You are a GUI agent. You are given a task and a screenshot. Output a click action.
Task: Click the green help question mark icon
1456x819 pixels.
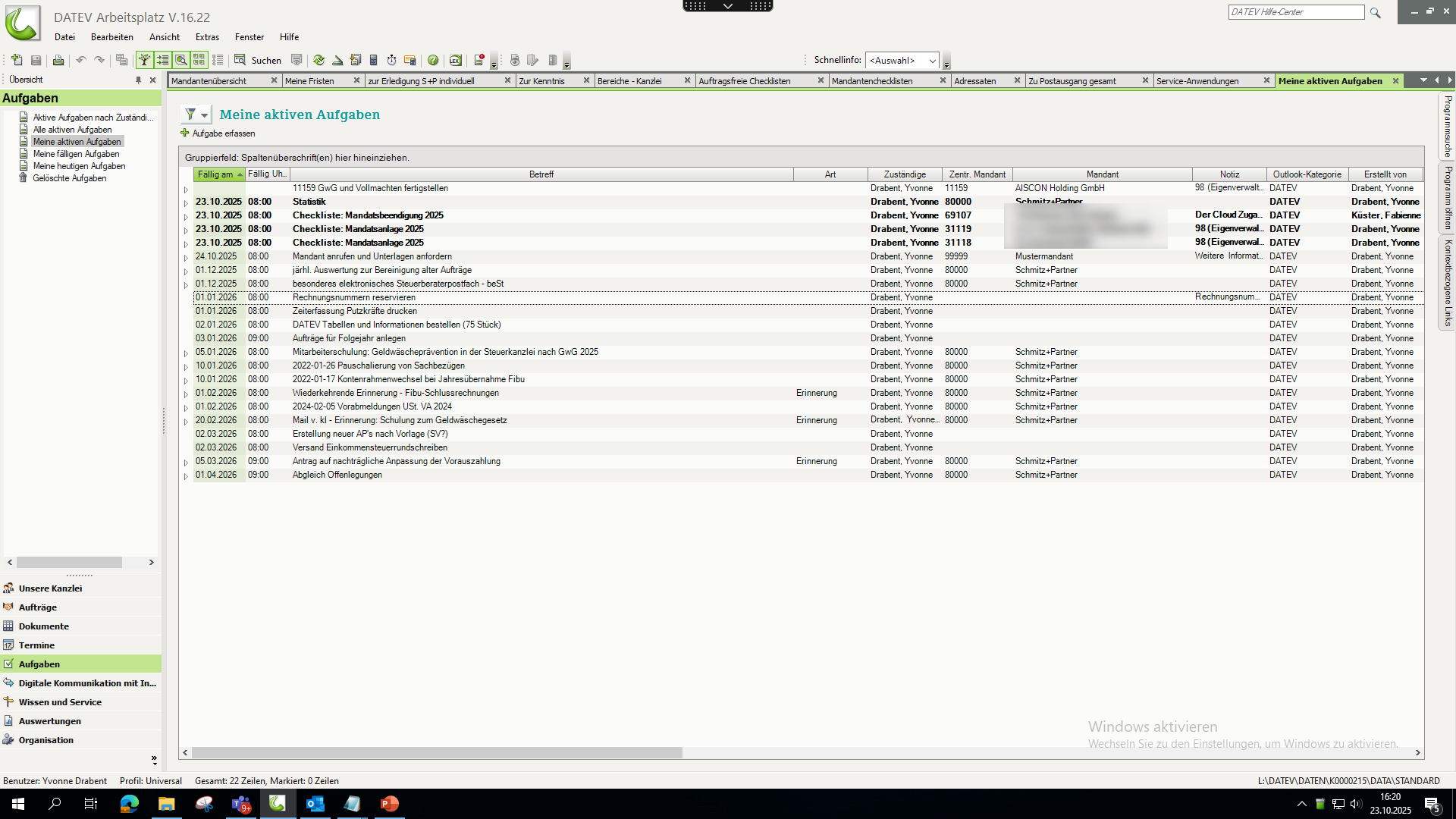[x=433, y=60]
